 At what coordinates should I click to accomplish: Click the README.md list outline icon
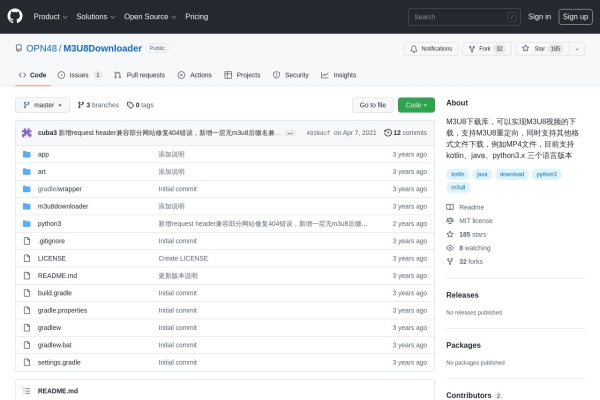pyautogui.click(x=26, y=390)
